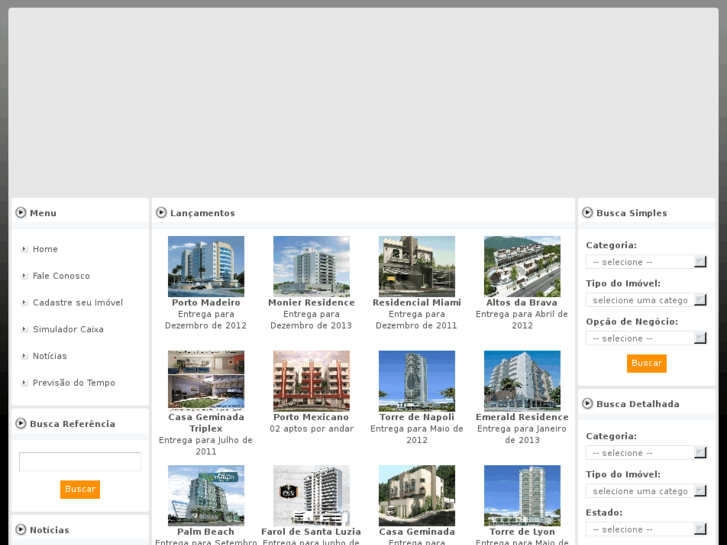The height and width of the screenshot is (545, 727).
Task: Click the arrow bullet next to Cadastre seu Imóvel
Action: pos(24,303)
